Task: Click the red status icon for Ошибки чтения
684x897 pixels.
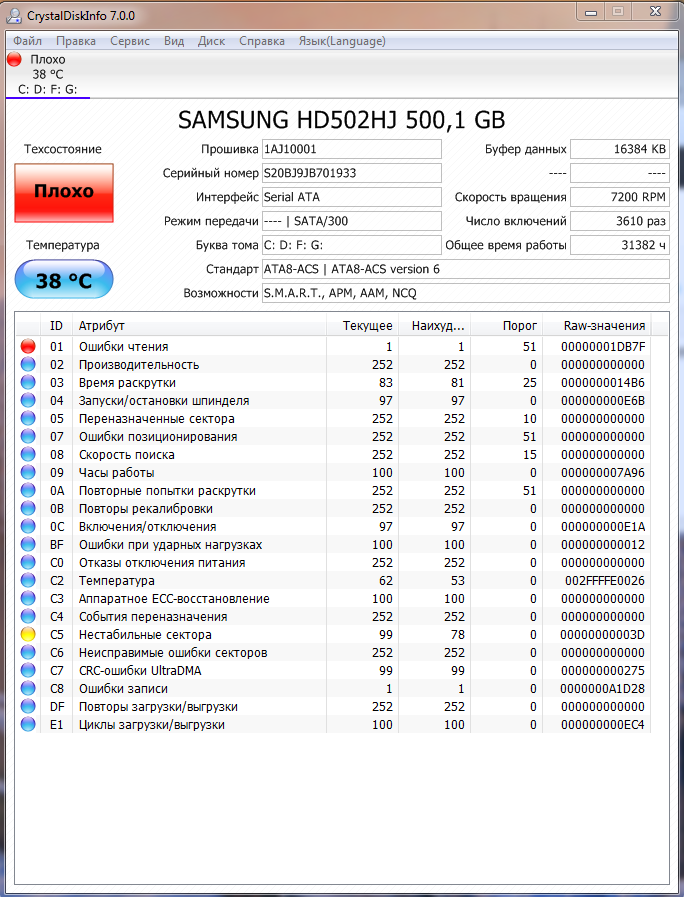Action: (28, 346)
